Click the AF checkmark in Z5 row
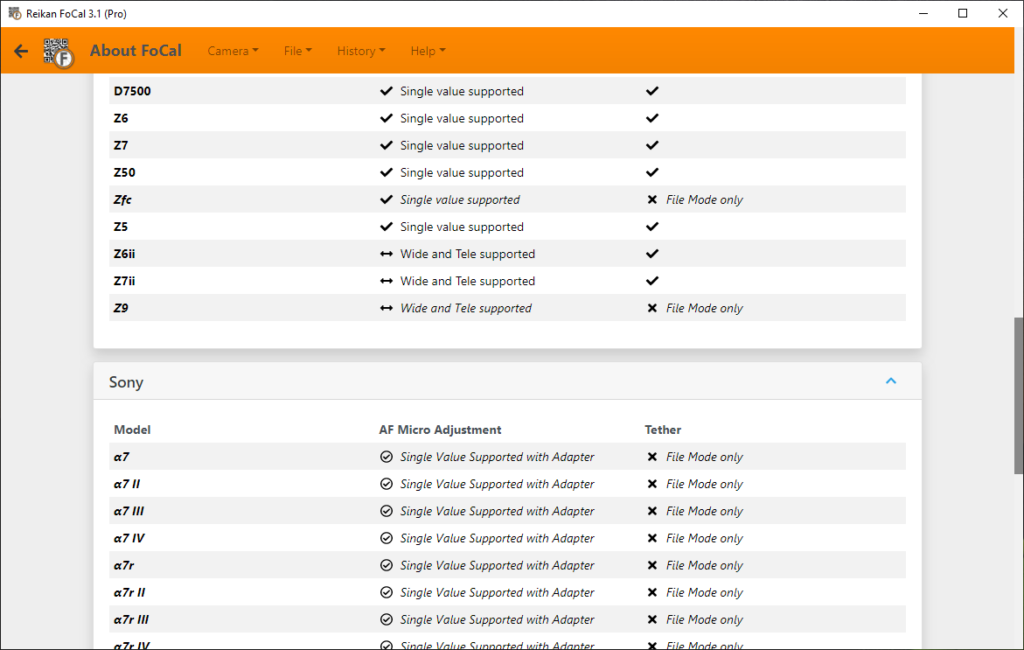The height and width of the screenshot is (650, 1024). tap(386, 227)
